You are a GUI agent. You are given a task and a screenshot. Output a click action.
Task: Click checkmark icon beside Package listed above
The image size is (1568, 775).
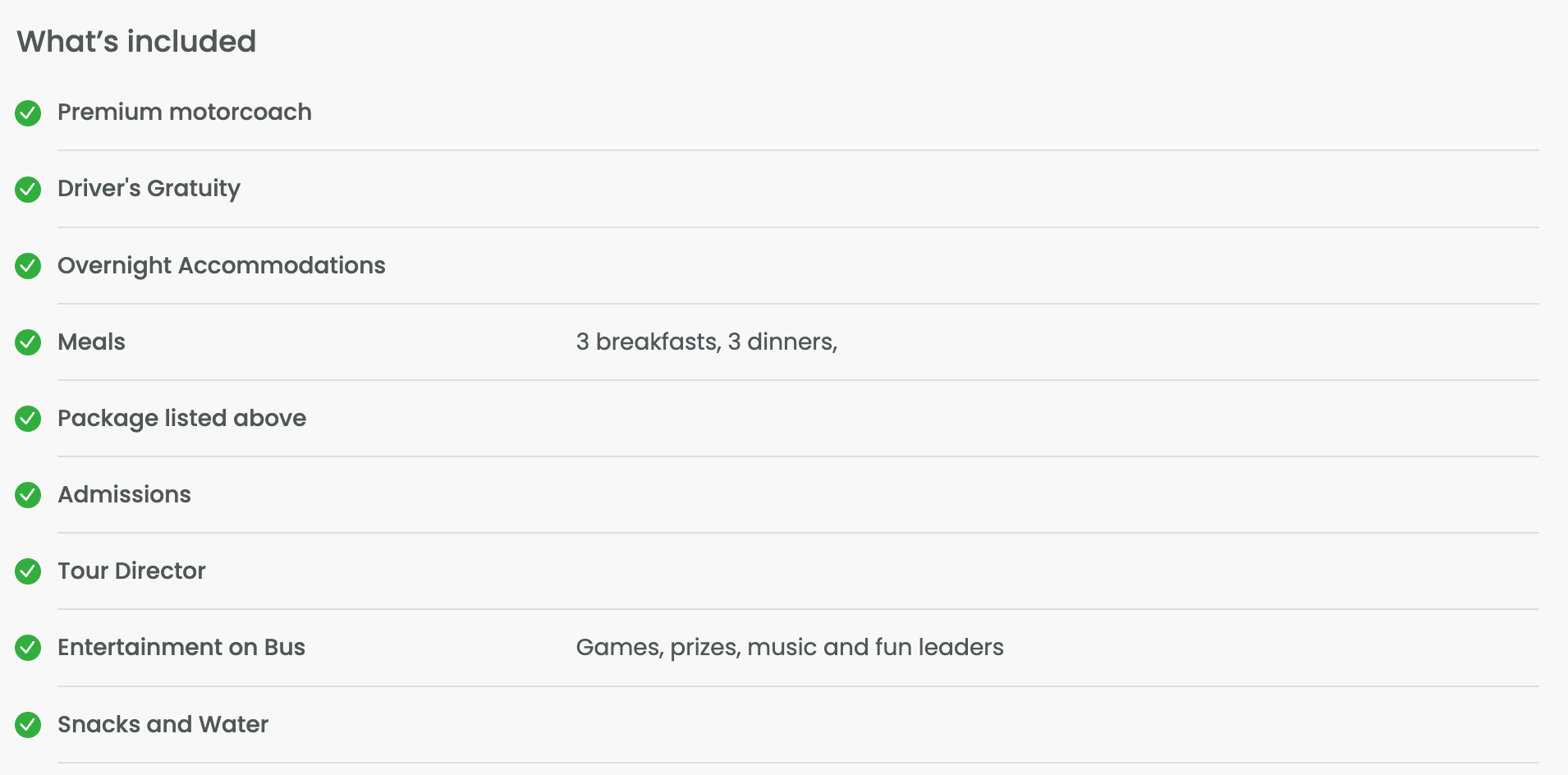point(28,419)
